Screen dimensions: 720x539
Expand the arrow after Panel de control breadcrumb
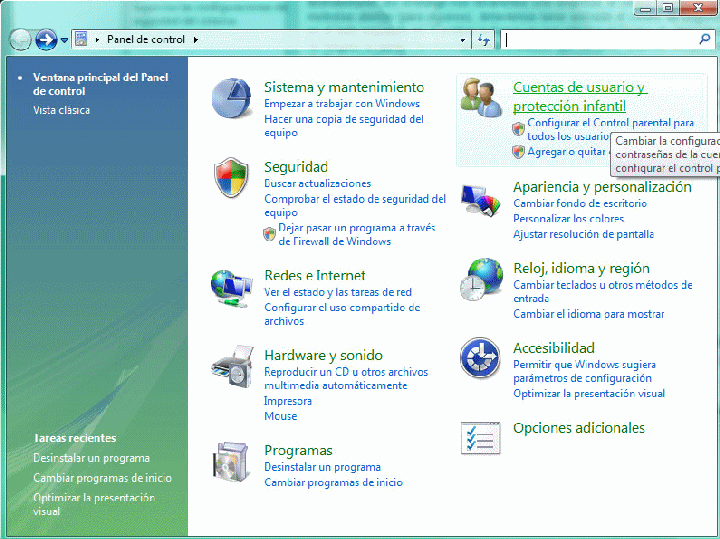196,40
